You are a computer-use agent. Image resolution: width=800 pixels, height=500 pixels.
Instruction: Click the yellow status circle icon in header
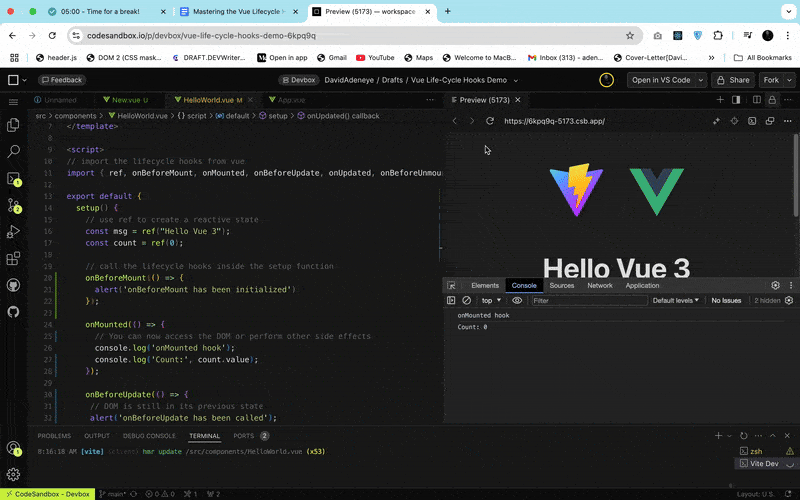pos(606,80)
